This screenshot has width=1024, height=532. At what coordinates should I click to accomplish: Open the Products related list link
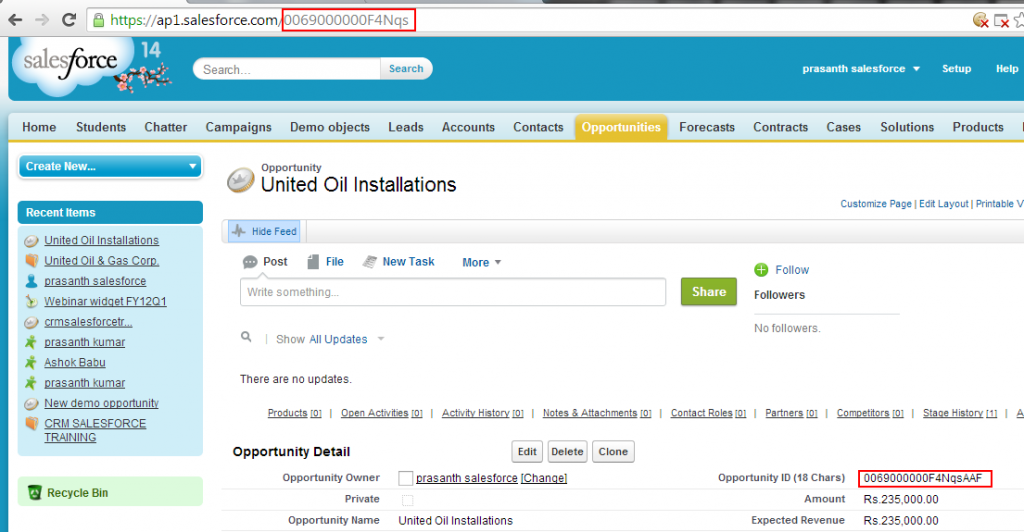[295, 413]
